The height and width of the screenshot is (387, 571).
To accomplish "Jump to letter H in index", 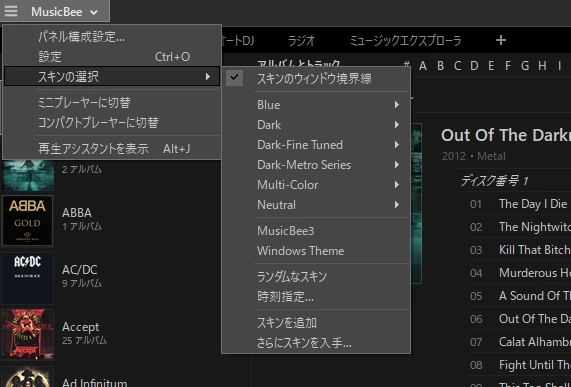I will (x=542, y=66).
